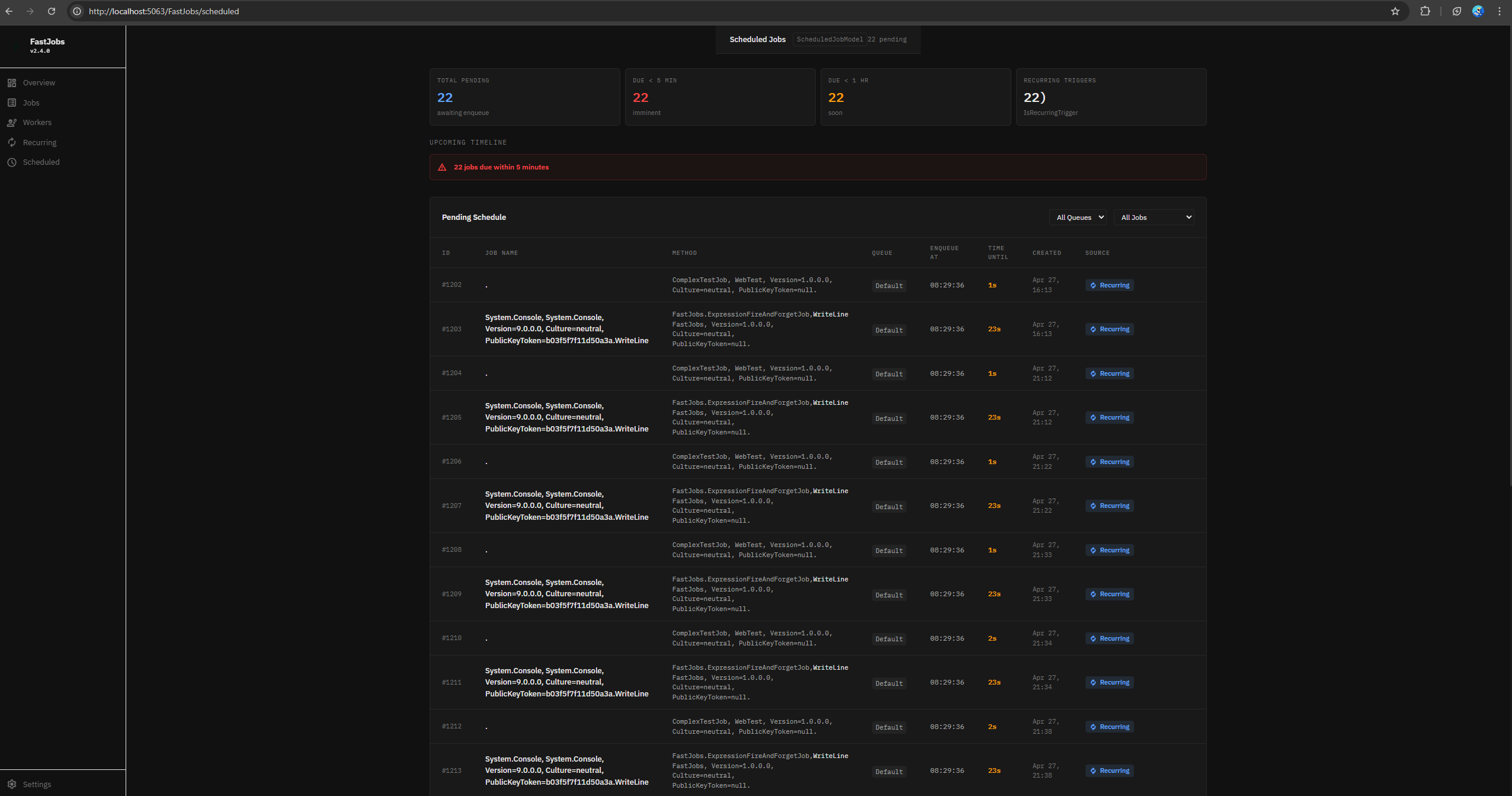1512x796 pixels.
Task: Click the Recurring badge on job #1203
Action: (1109, 329)
